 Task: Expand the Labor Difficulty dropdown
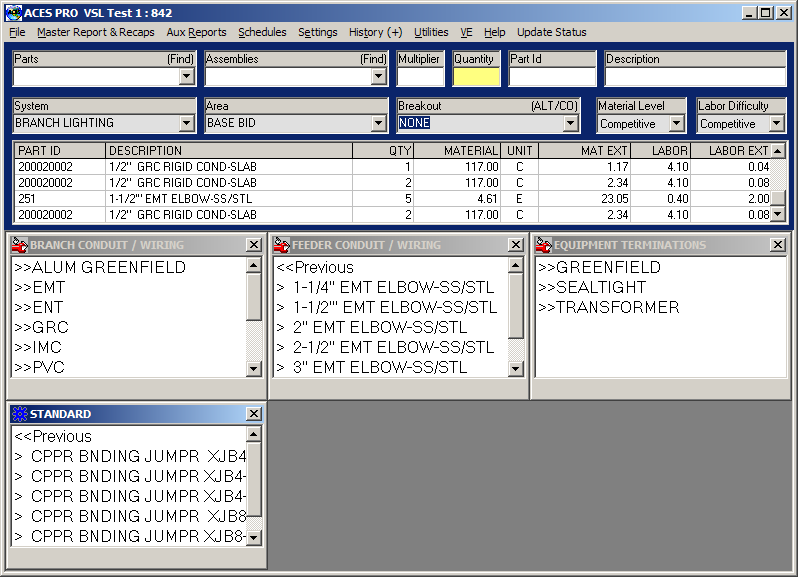pyautogui.click(x=776, y=124)
